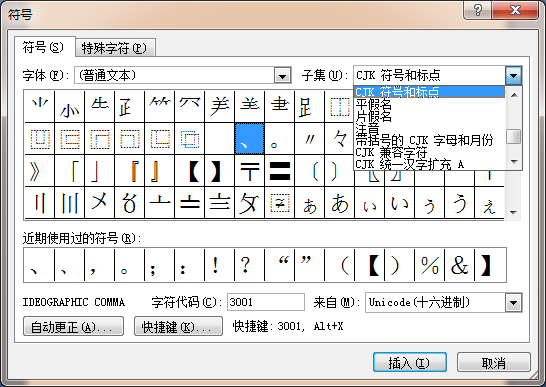Choose the iteration mark 々 in the grid

click(339, 139)
